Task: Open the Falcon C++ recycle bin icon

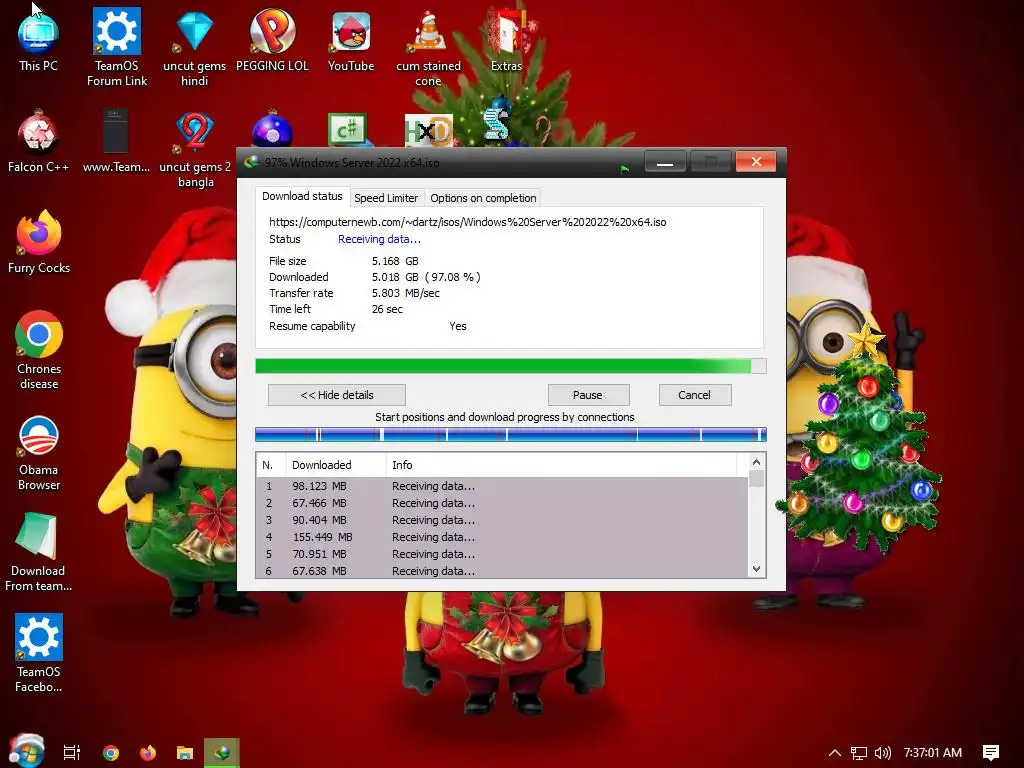Action: 39,140
